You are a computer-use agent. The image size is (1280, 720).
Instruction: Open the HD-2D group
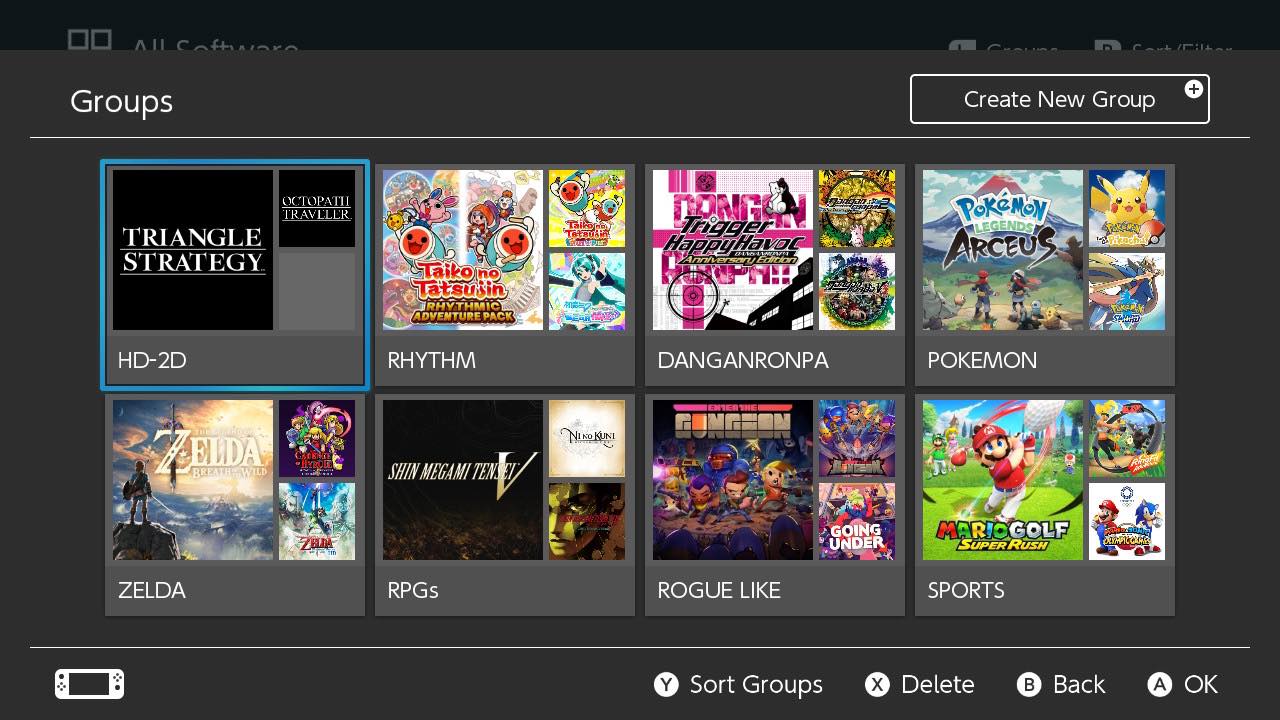click(x=235, y=360)
